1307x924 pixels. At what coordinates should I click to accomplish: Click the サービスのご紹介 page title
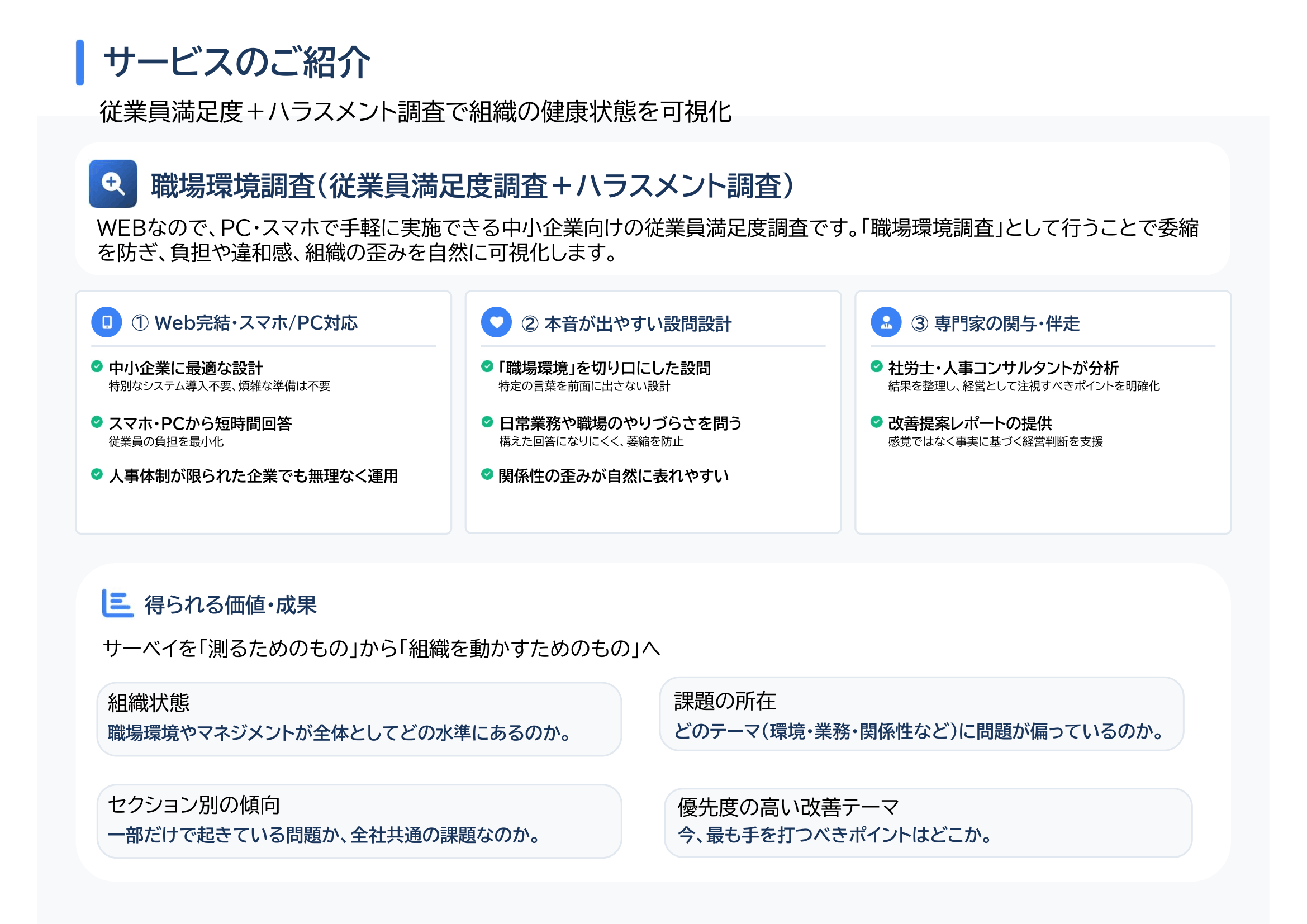pyautogui.click(x=237, y=62)
